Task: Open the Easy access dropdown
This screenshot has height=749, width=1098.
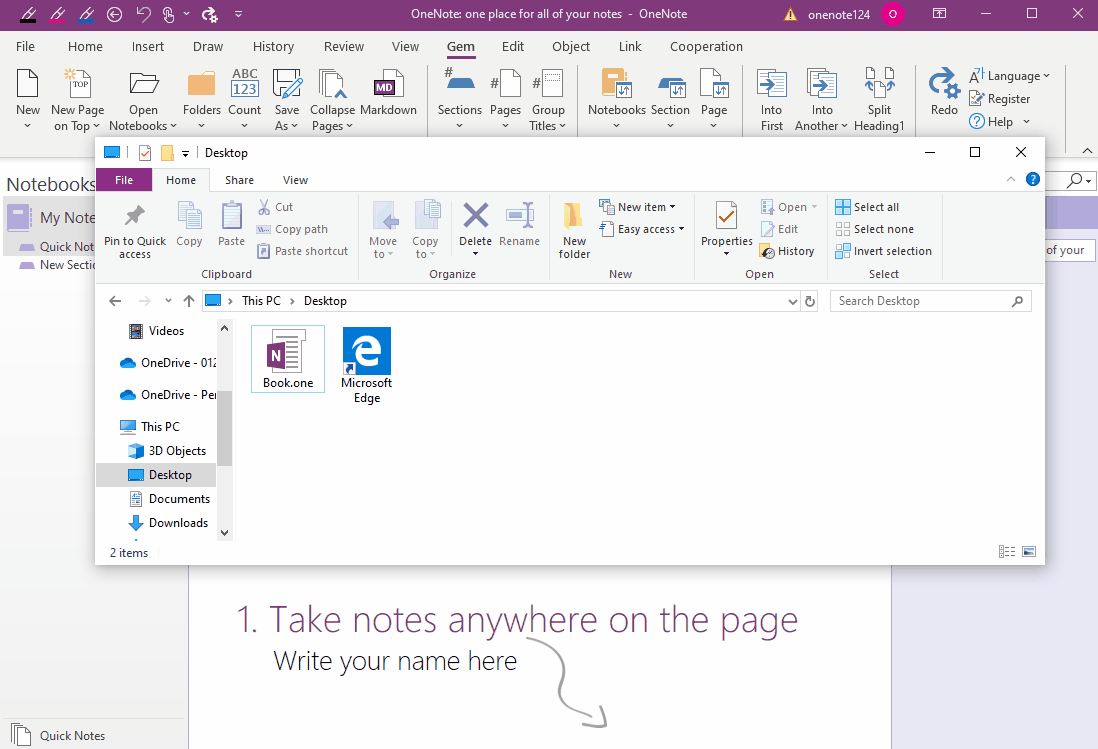Action: (x=642, y=228)
